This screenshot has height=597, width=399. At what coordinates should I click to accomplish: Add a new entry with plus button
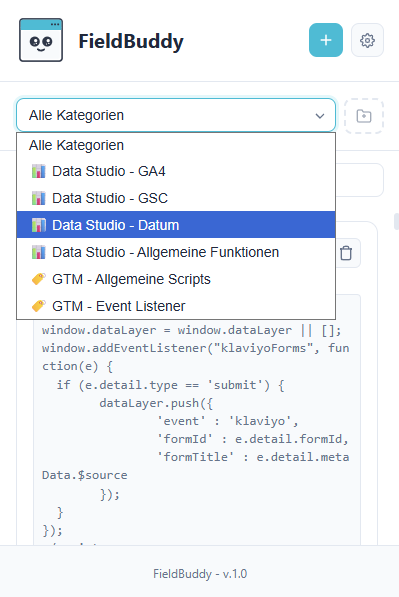(326, 40)
